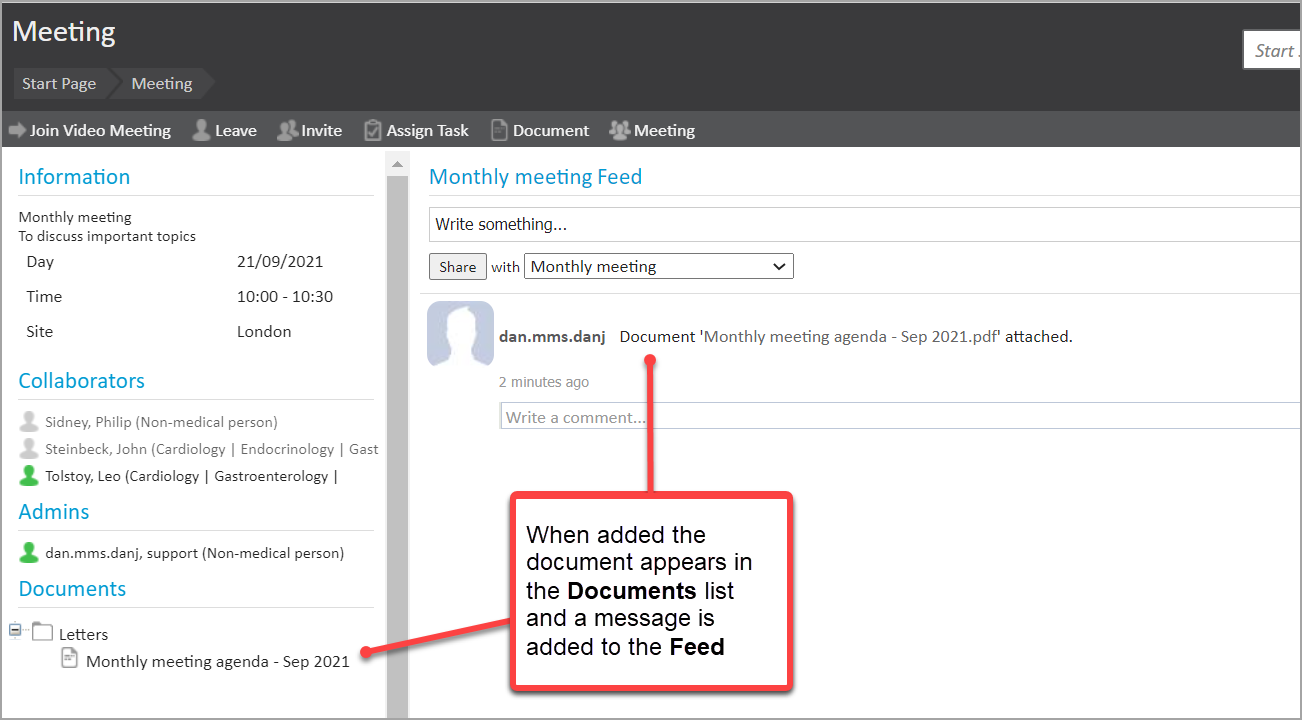Click the Join Video Meeting arrow icon
The height and width of the screenshot is (720, 1302).
coord(17,131)
